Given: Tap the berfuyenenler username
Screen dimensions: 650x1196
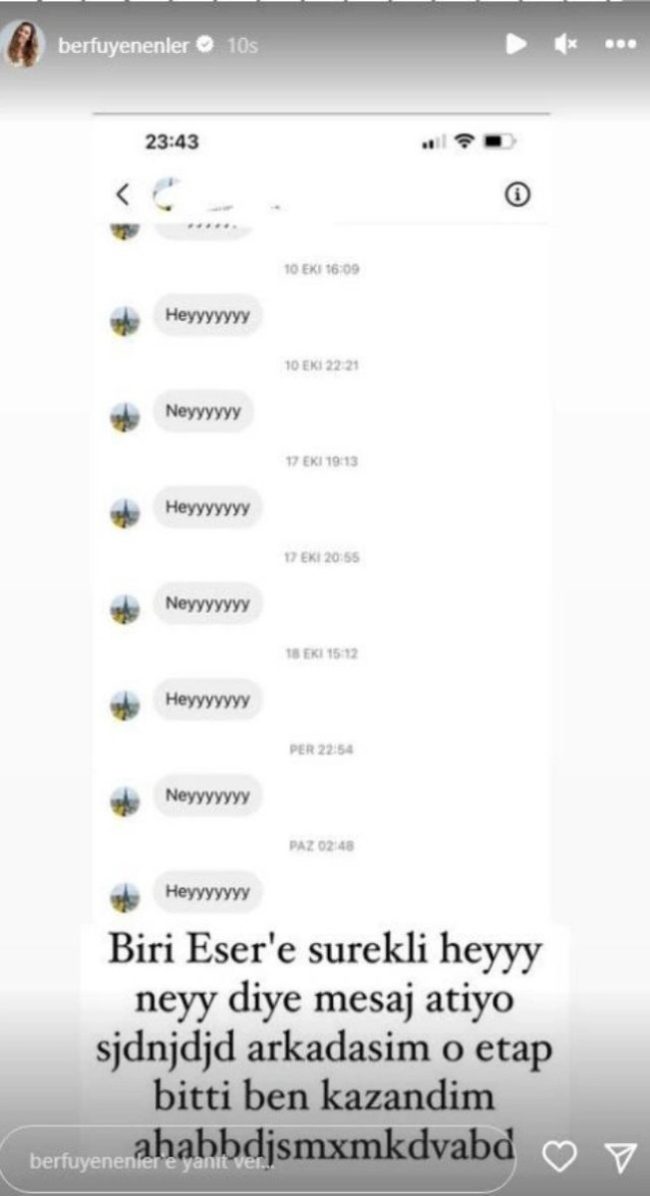Looking at the screenshot, I should tap(124, 46).
